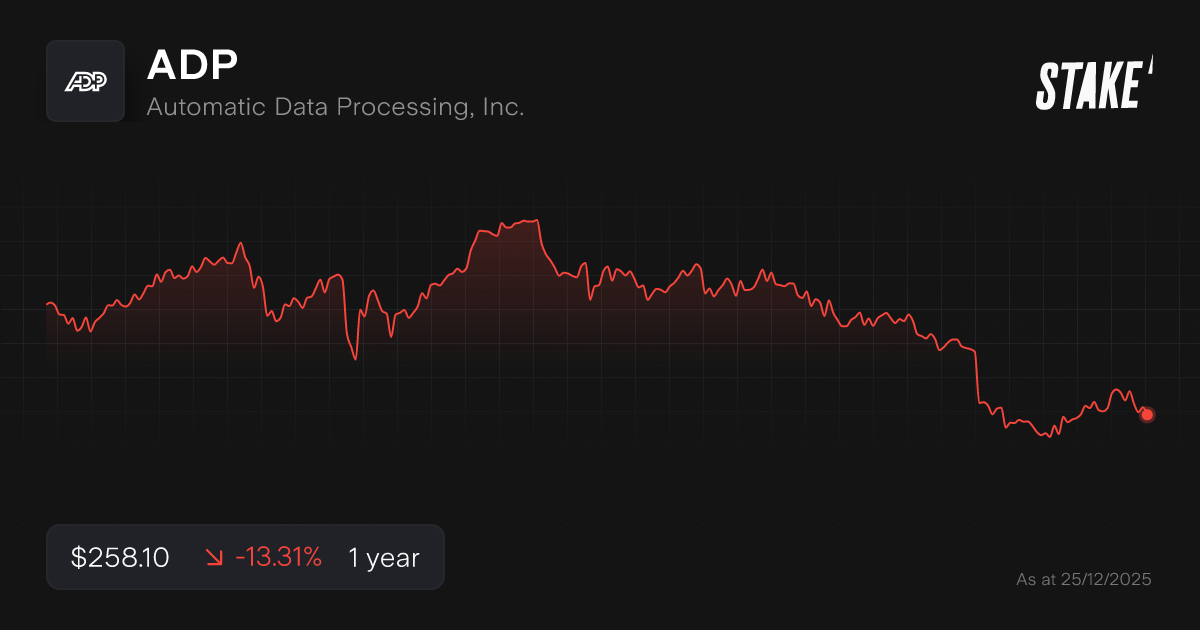Select the 1 year period label

tap(383, 558)
